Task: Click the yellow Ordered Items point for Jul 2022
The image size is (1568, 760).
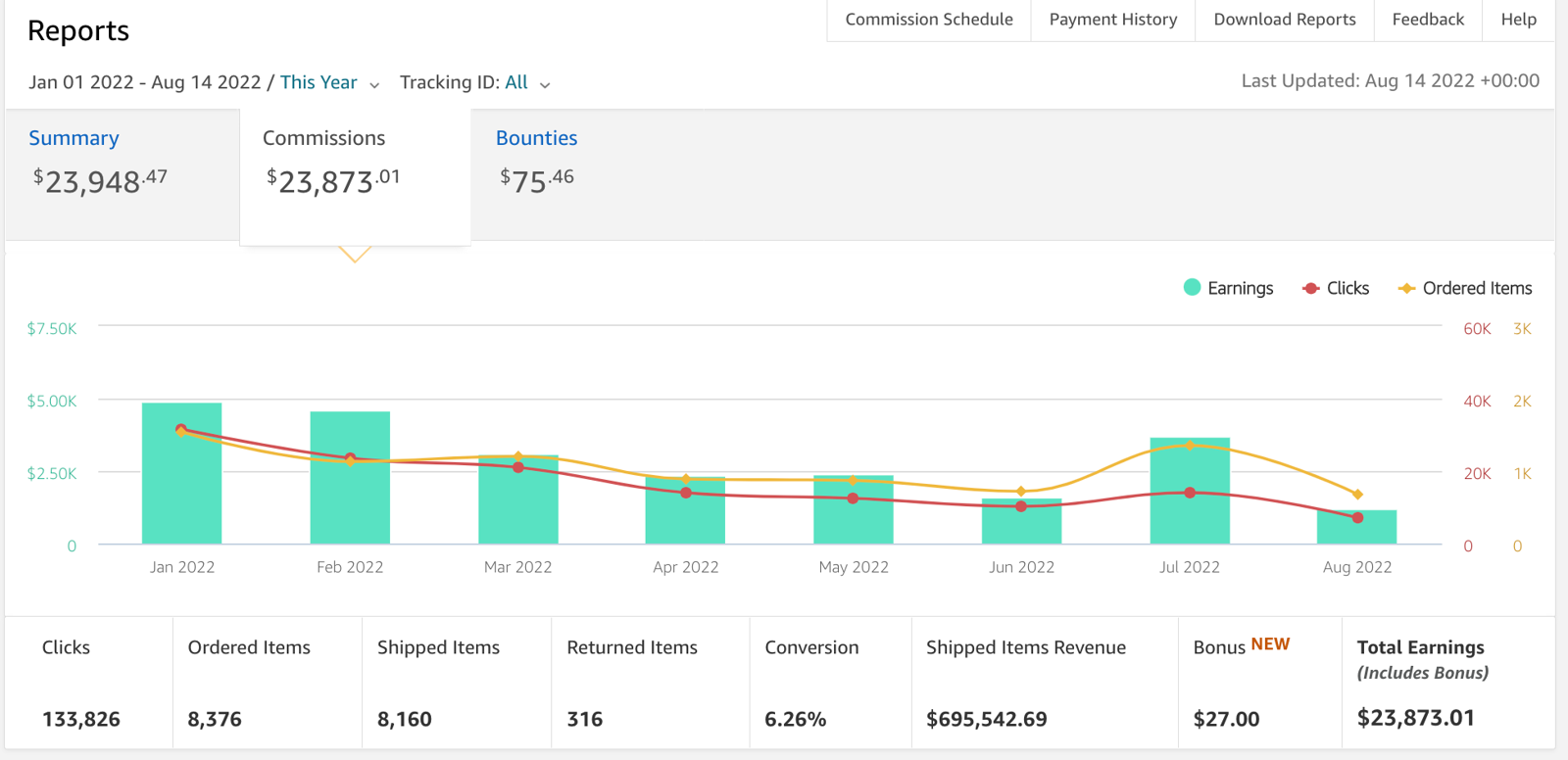Action: point(1190,446)
